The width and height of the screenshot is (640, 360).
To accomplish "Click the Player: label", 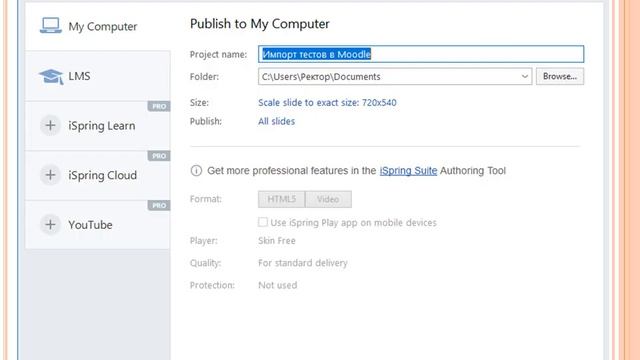I will click(x=204, y=241).
